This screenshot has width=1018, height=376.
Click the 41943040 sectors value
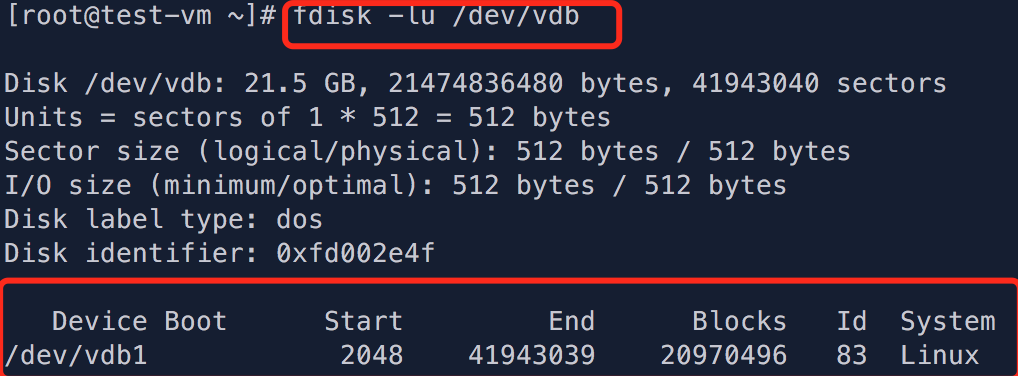[819, 83]
